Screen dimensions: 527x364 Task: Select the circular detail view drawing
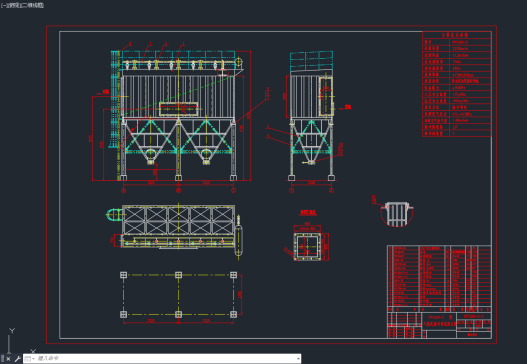(x=397, y=214)
